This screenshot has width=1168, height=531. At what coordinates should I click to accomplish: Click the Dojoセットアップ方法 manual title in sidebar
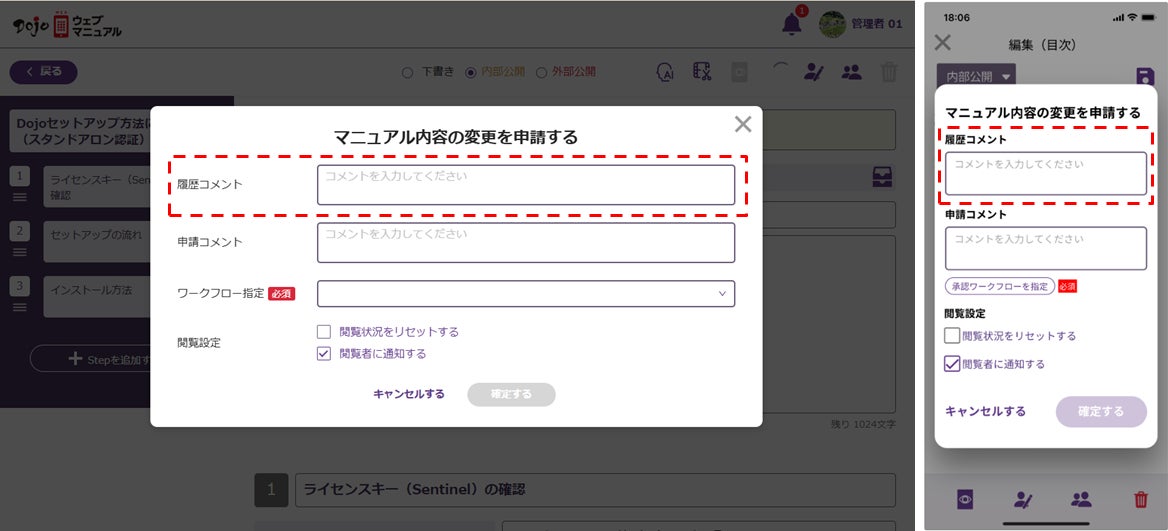80,131
